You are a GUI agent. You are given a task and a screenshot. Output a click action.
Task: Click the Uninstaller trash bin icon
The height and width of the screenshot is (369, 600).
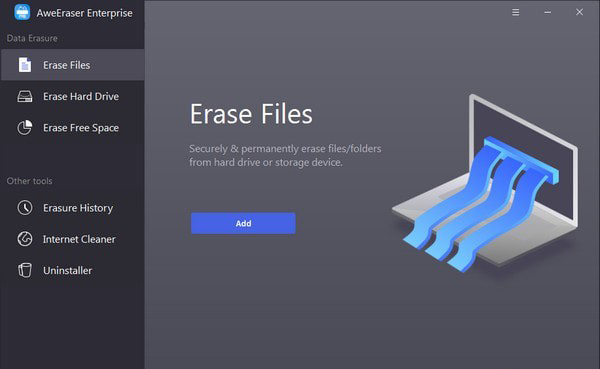[25, 270]
